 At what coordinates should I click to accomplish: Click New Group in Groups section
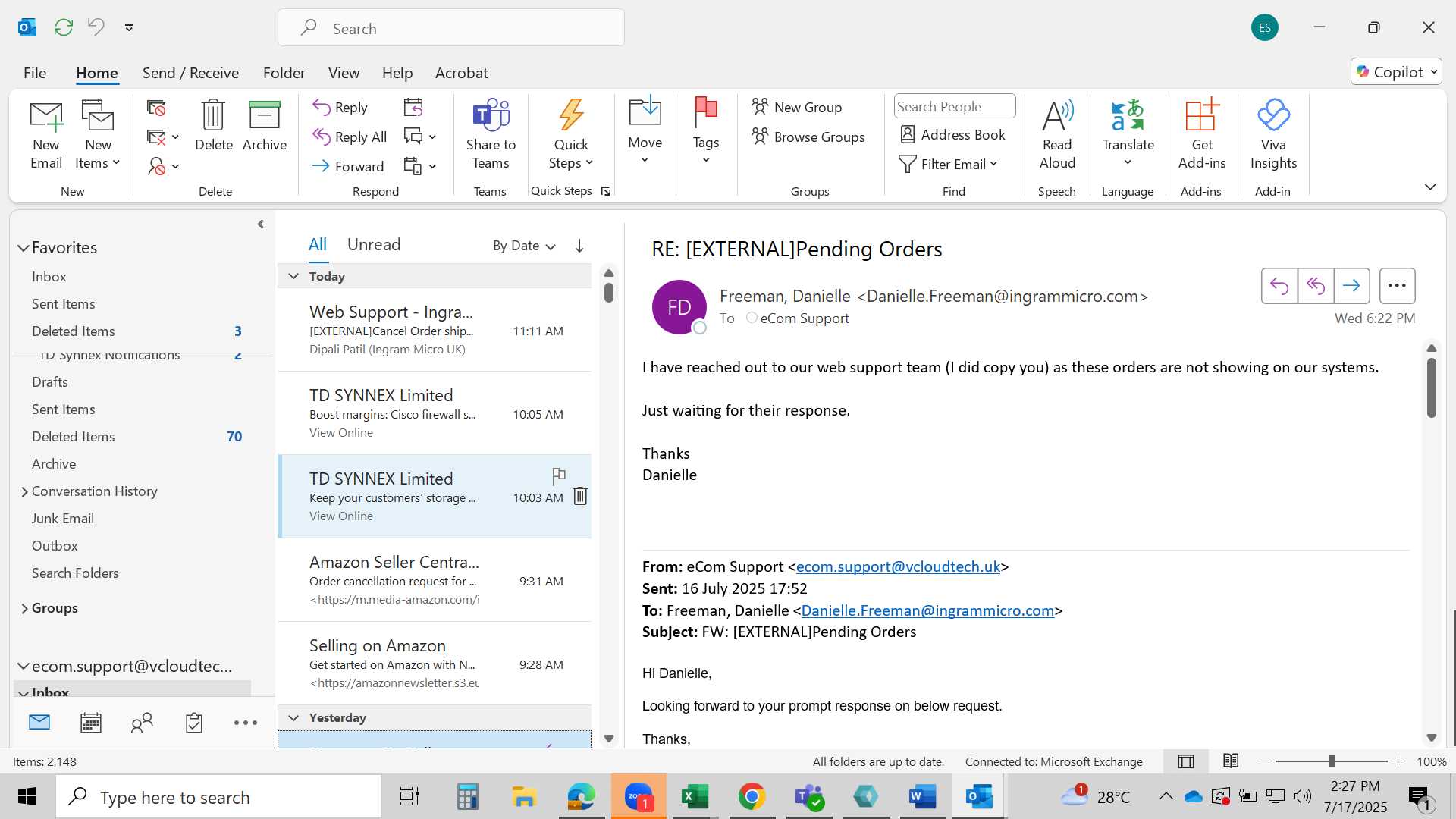click(x=796, y=107)
